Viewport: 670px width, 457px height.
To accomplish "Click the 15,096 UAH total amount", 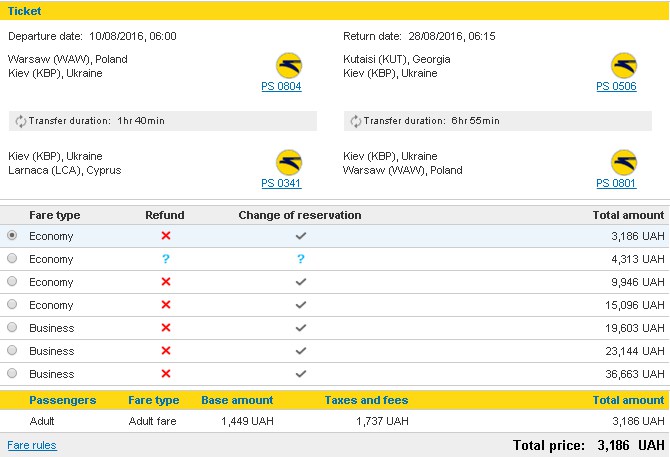I will (635, 305).
